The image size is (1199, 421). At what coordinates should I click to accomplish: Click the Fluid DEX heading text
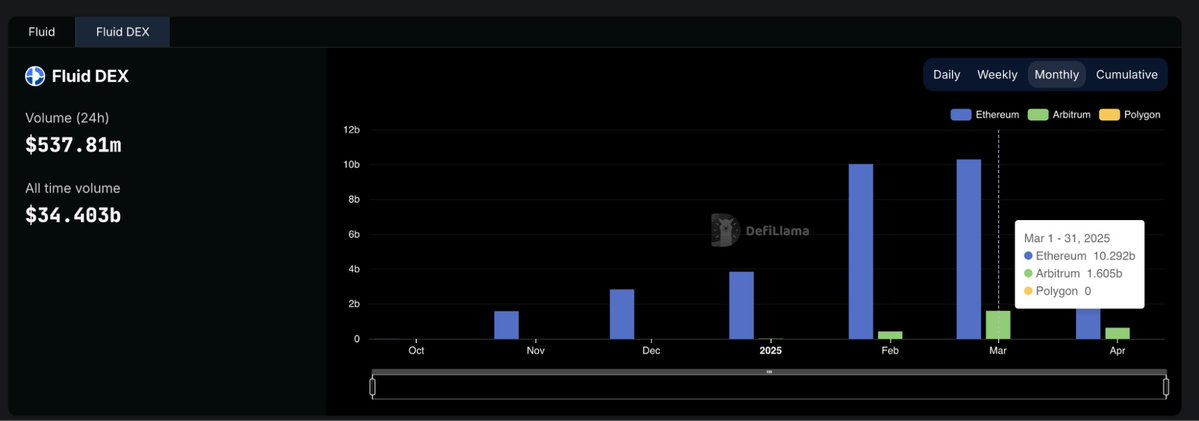coord(90,76)
